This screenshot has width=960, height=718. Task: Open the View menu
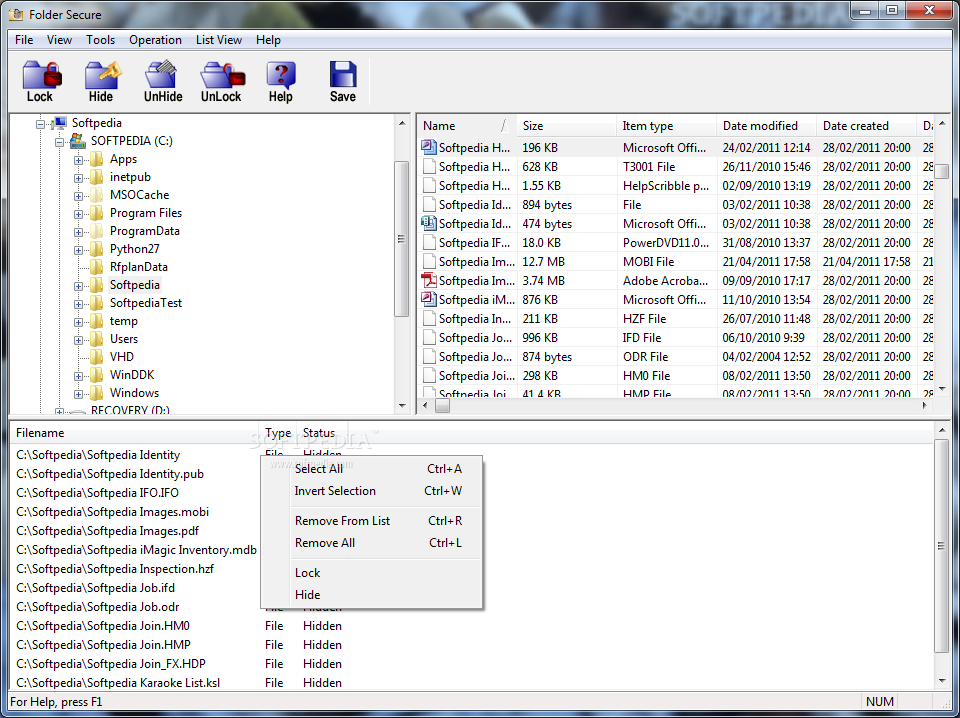(x=59, y=40)
